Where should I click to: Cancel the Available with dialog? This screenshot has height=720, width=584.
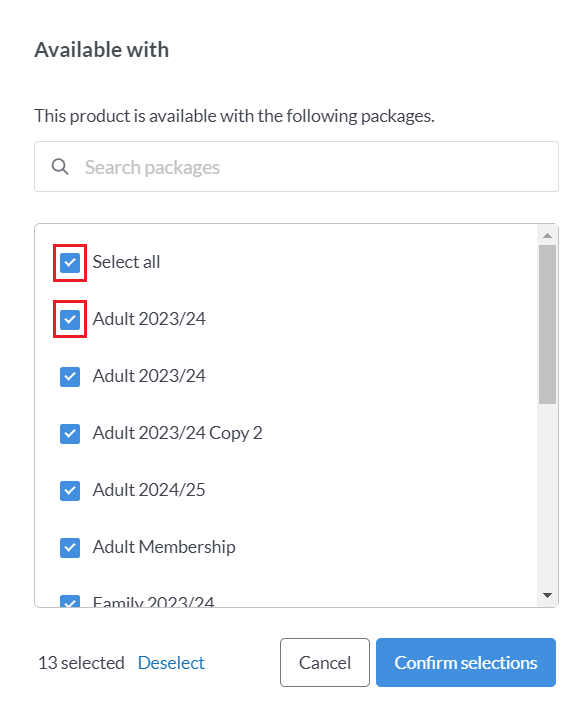click(325, 662)
